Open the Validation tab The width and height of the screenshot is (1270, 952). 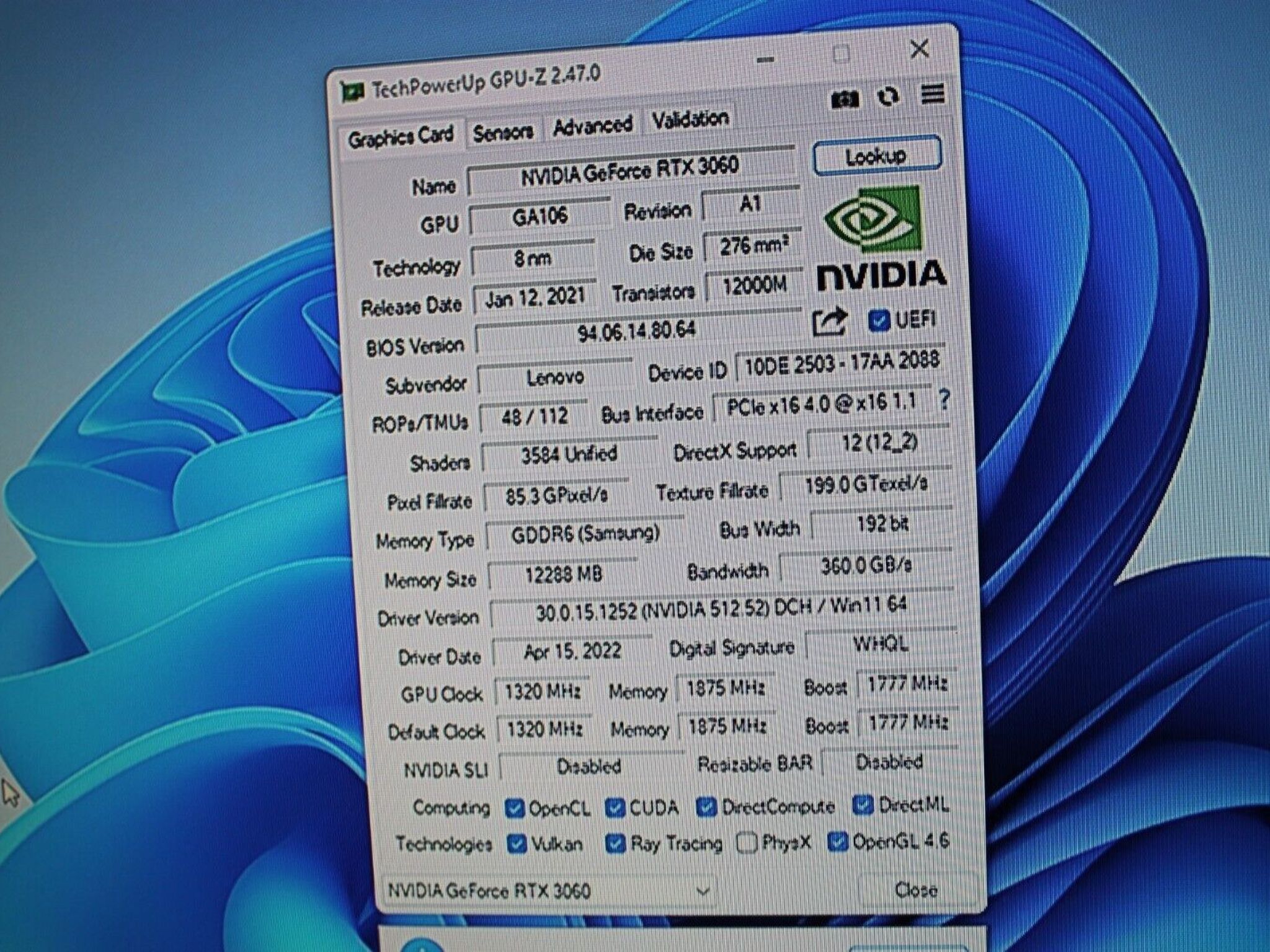click(x=690, y=119)
